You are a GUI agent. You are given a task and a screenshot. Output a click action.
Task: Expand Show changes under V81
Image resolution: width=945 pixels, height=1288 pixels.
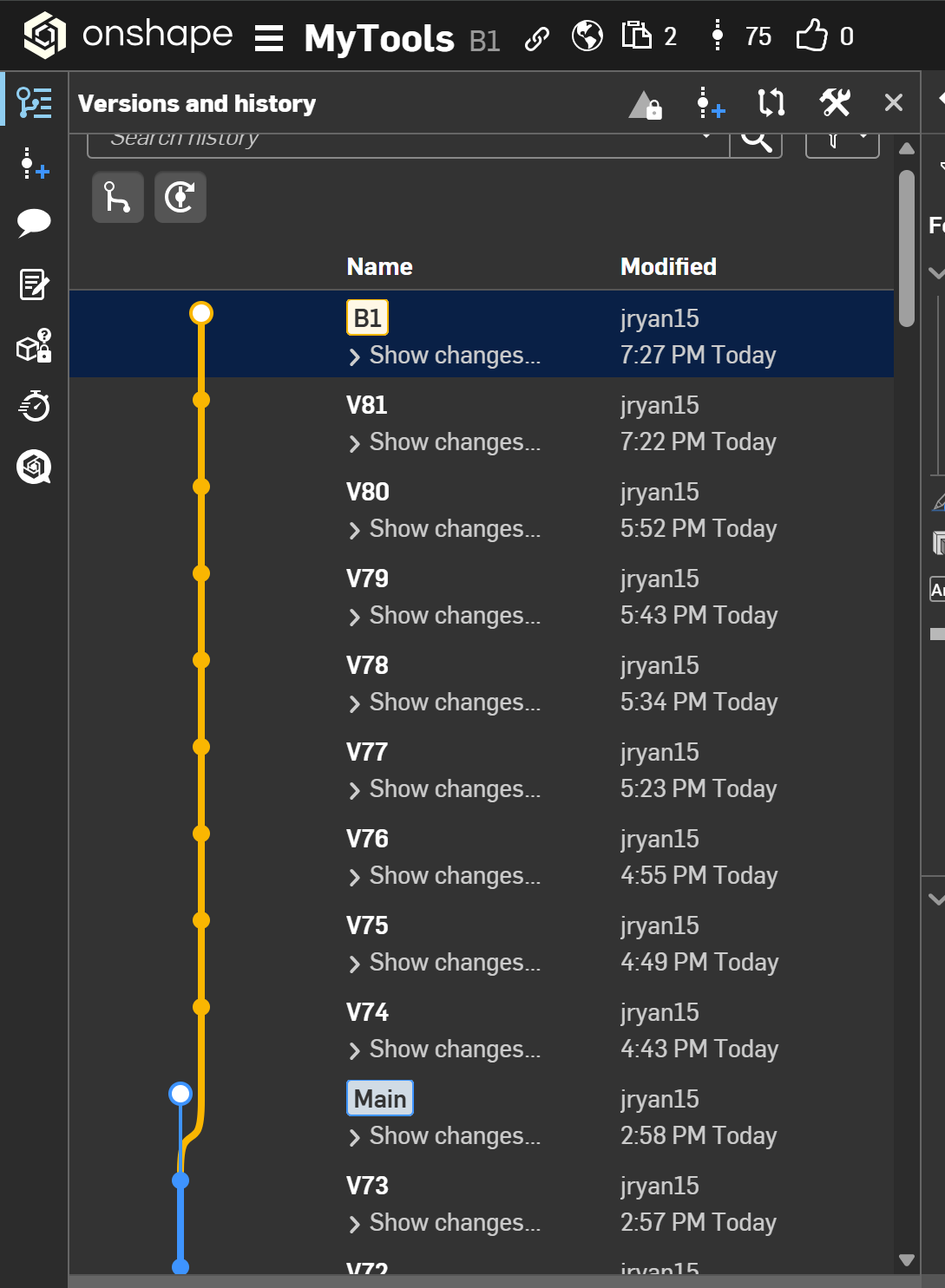[x=445, y=442]
